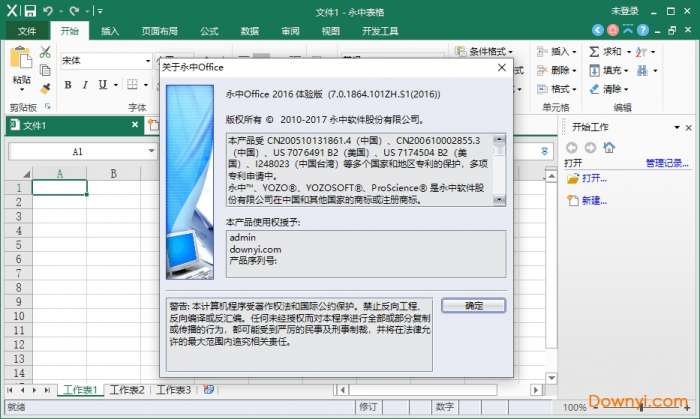The height and width of the screenshot is (419, 700).
Task: Click the Redo arrow icon
Action: pyautogui.click(x=74, y=11)
